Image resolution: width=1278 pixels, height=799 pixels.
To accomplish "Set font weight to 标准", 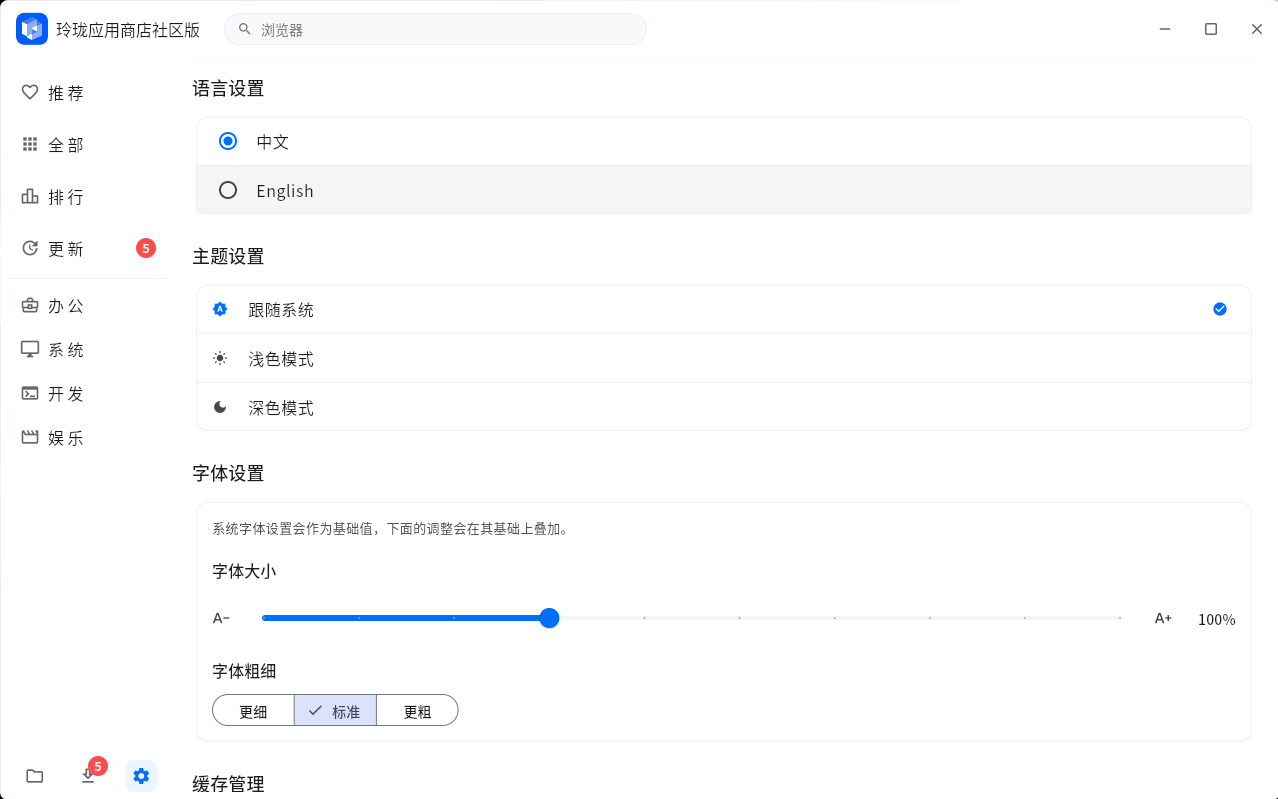I will [335, 711].
